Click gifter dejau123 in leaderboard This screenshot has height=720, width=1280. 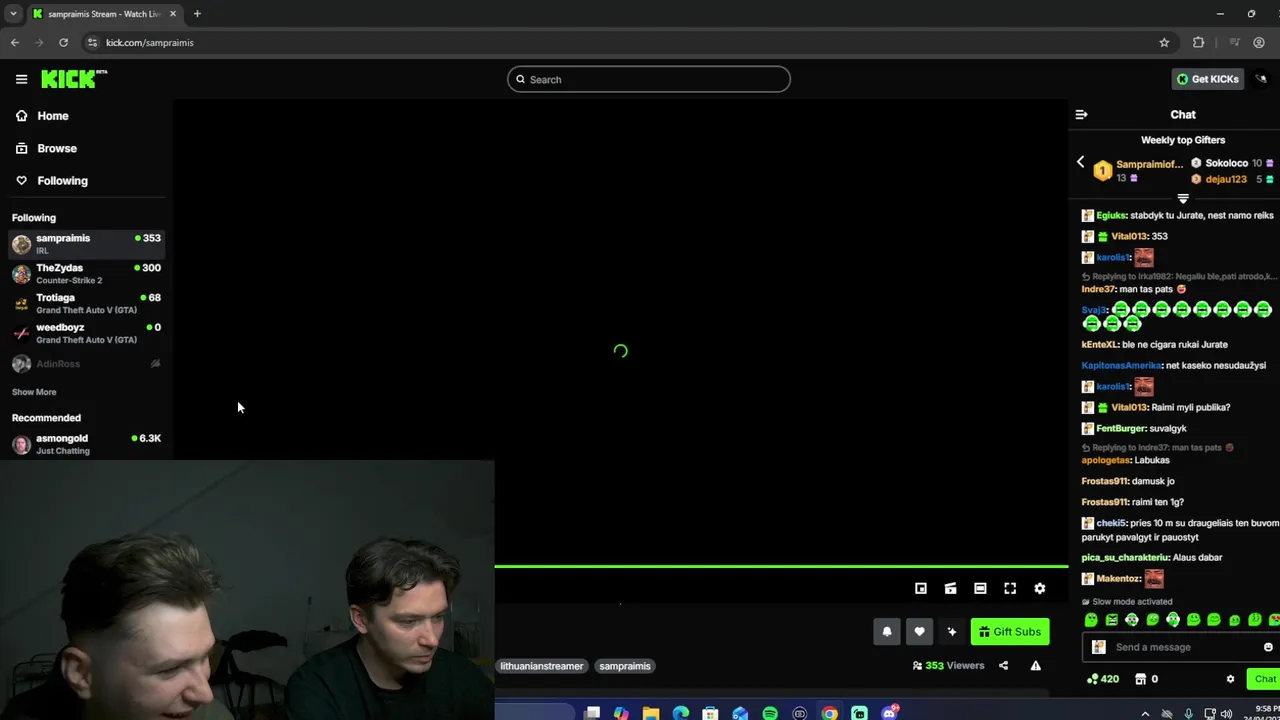click(x=1225, y=179)
